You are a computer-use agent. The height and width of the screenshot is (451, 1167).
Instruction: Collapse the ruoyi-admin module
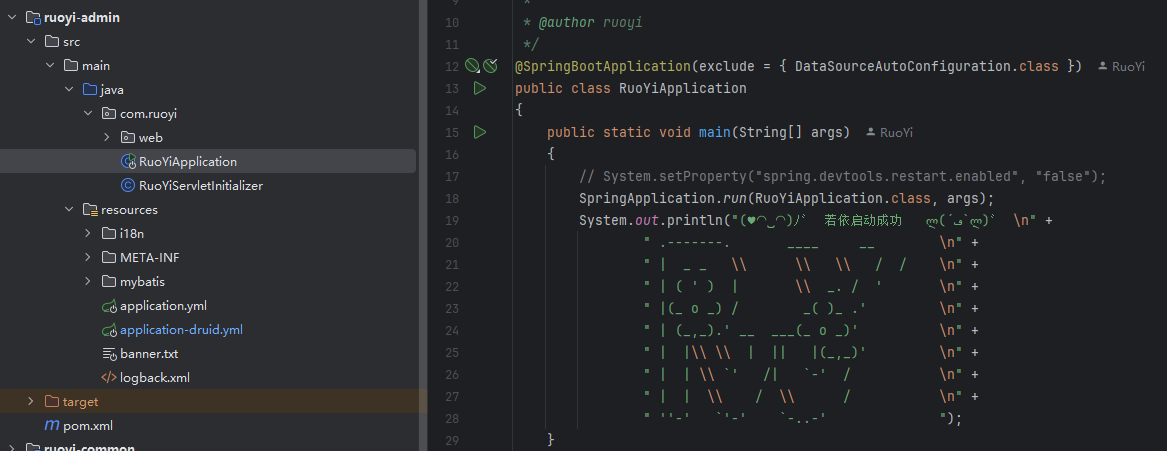[11, 17]
